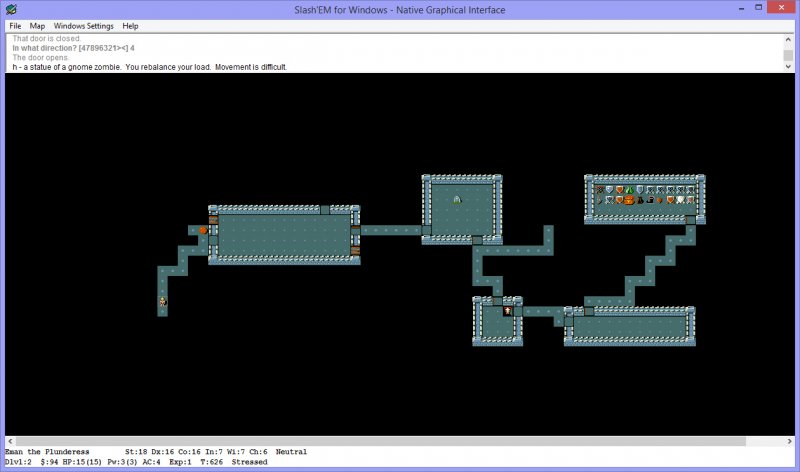
Task: Open the File menu
Action: (15, 26)
